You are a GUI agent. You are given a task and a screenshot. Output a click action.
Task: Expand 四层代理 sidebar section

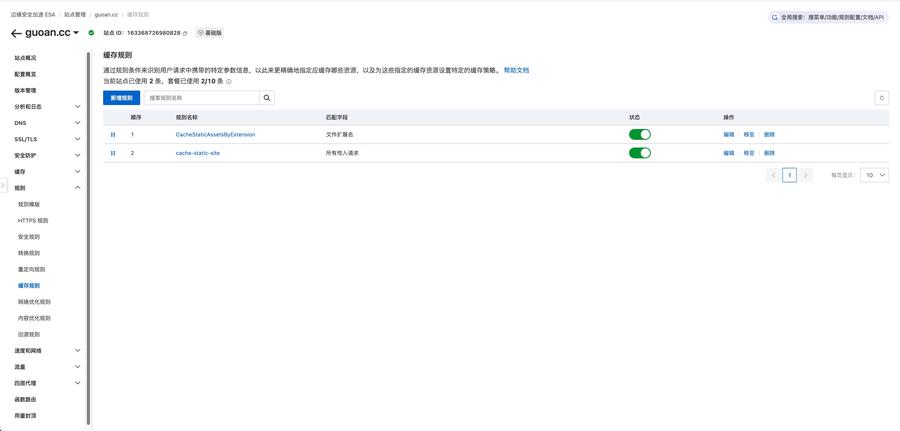[x=77, y=383]
